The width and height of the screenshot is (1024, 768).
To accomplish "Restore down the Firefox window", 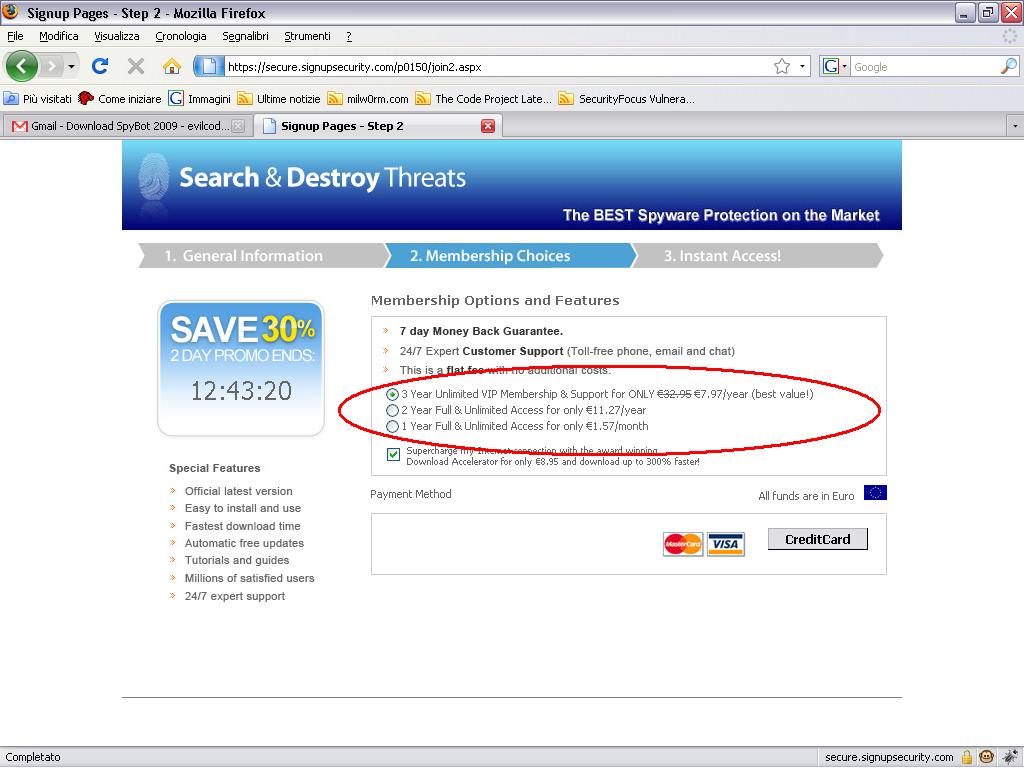I will (988, 13).
